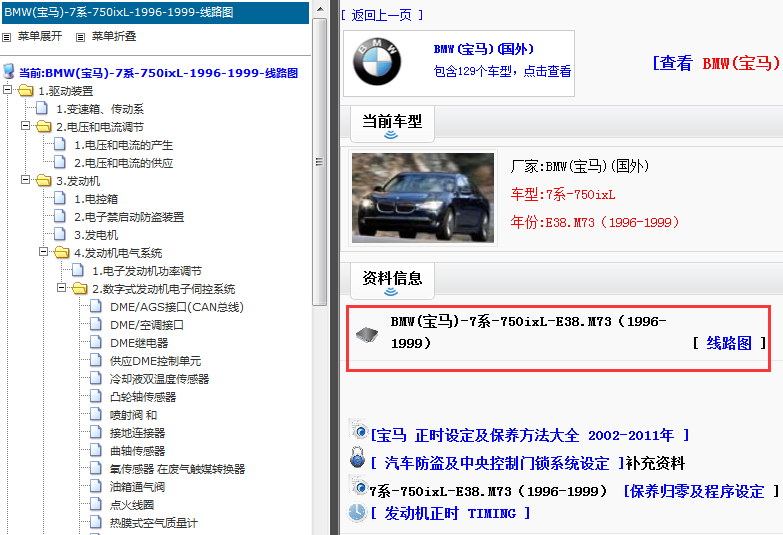This screenshot has width=783, height=535.
Task: Collapse the 3.发动机 tree node
Action: point(25,180)
